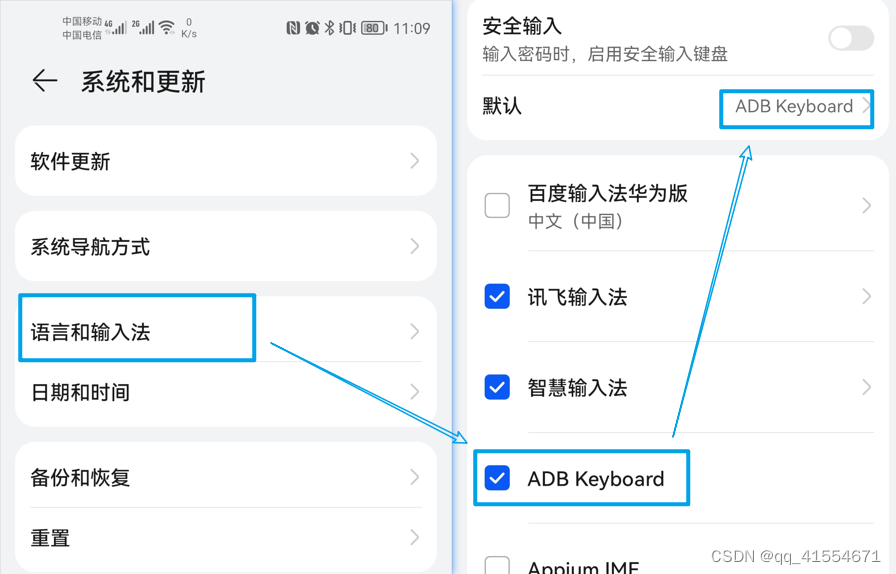
Task: Open 重置 chevron
Action: [x=415, y=537]
